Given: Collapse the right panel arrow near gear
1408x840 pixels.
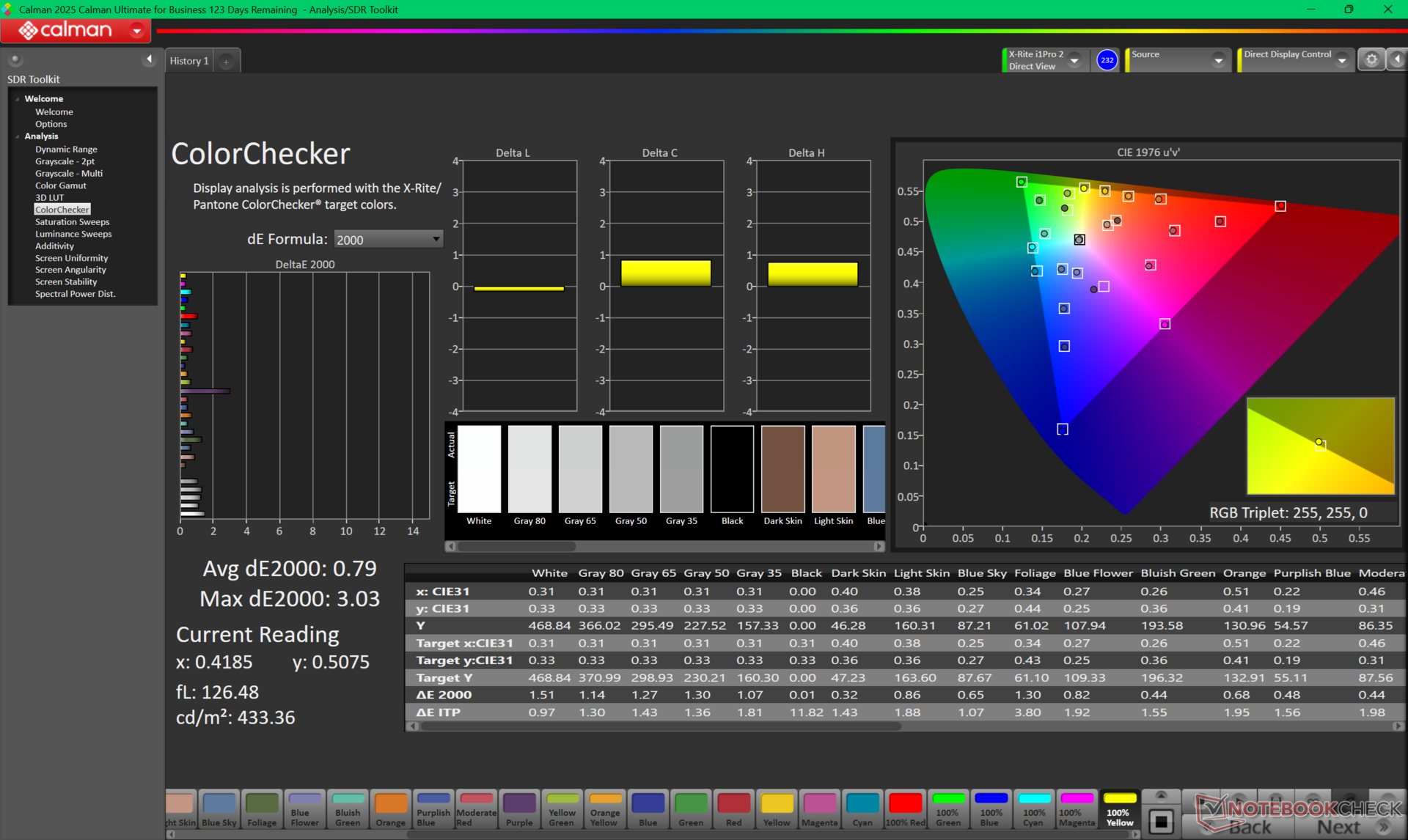Looking at the screenshot, I should click(1397, 60).
